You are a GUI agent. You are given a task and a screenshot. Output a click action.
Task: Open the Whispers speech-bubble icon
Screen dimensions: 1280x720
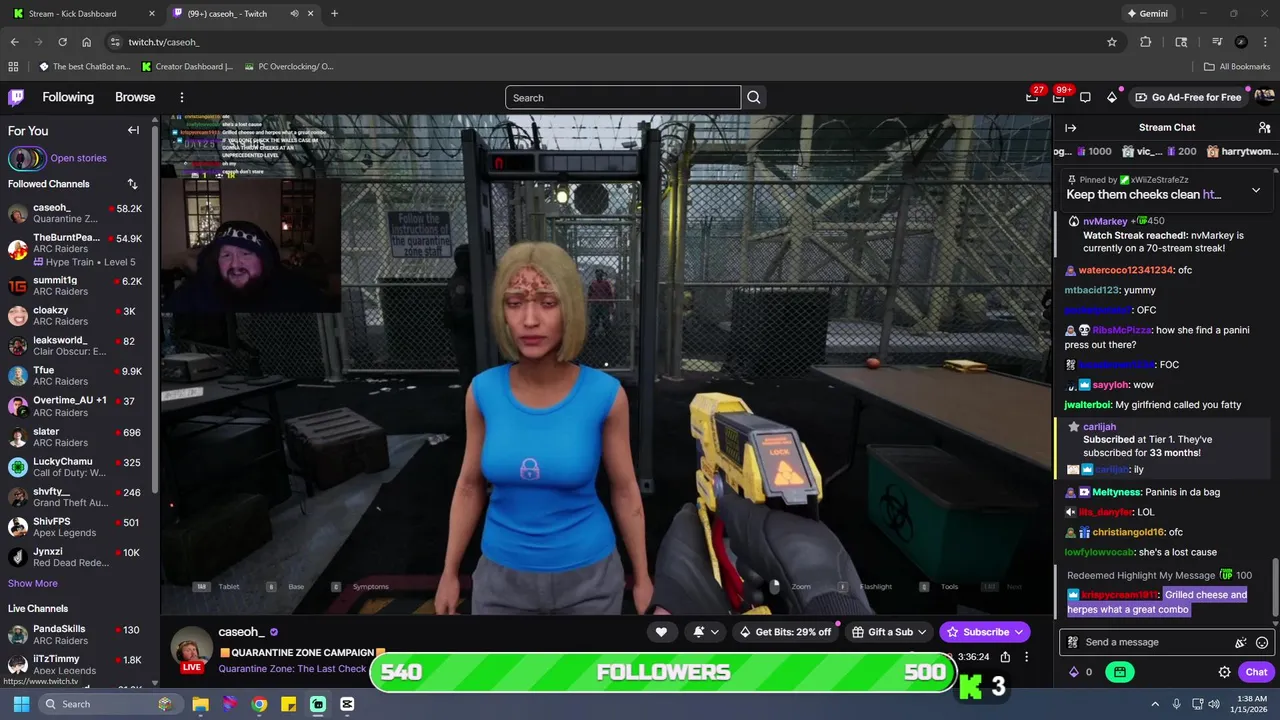1085,97
